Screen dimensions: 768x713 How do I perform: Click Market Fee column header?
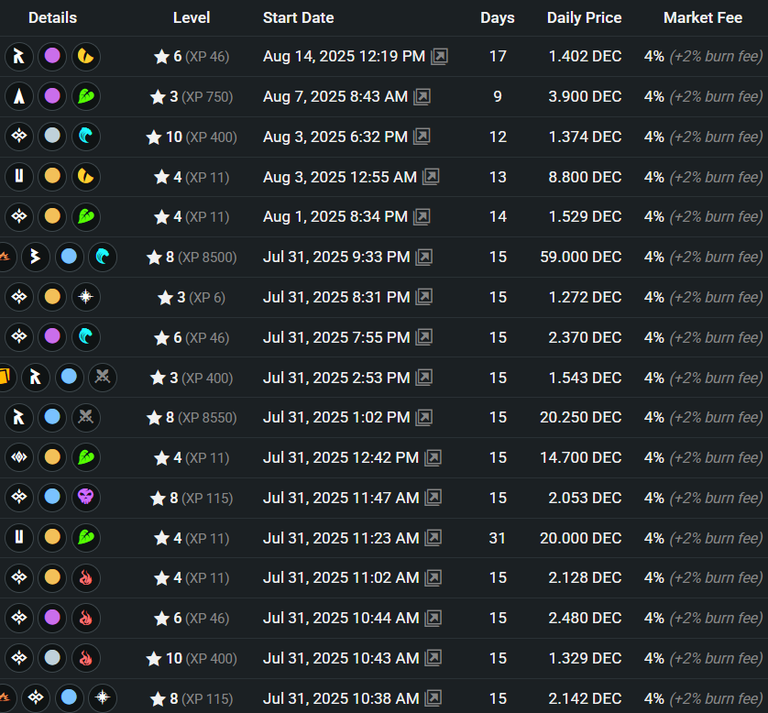tap(702, 18)
